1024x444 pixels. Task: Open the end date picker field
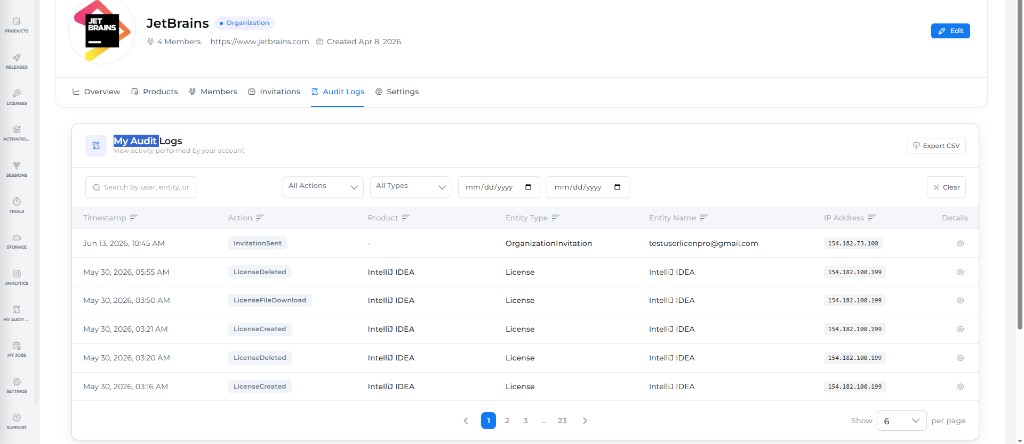pyautogui.click(x=588, y=187)
